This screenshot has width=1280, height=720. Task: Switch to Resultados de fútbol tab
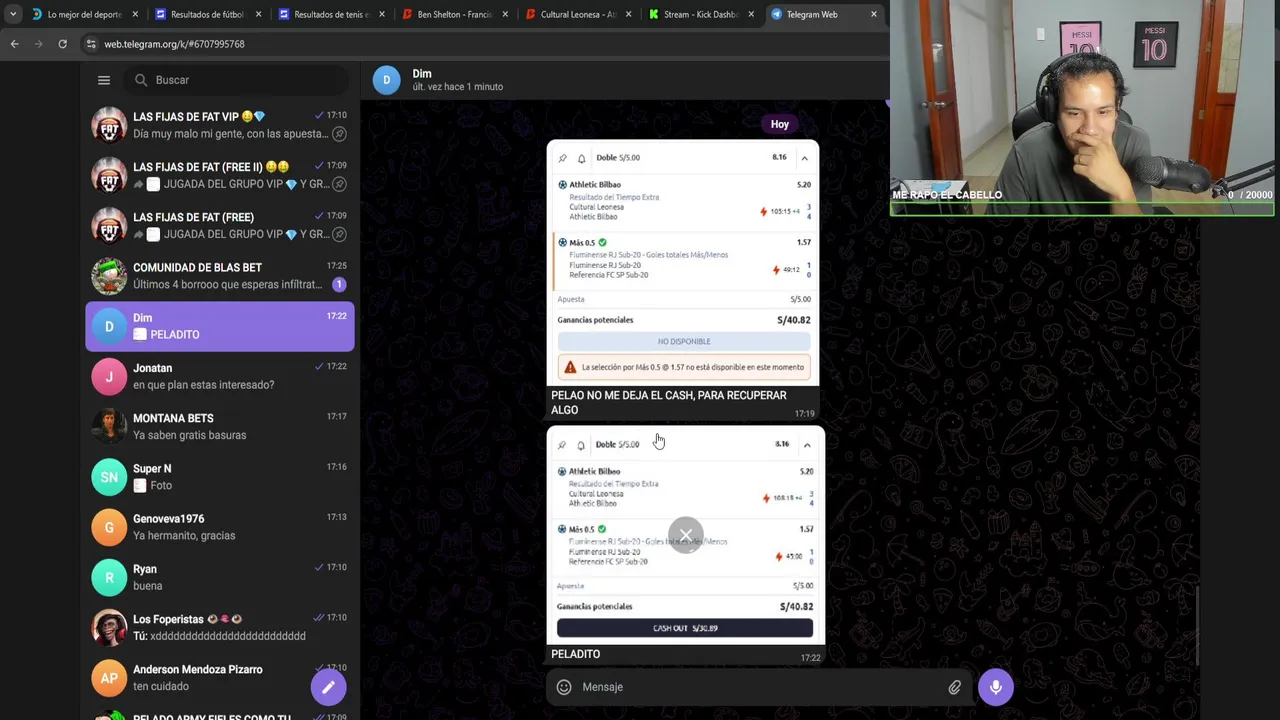[x=208, y=14]
